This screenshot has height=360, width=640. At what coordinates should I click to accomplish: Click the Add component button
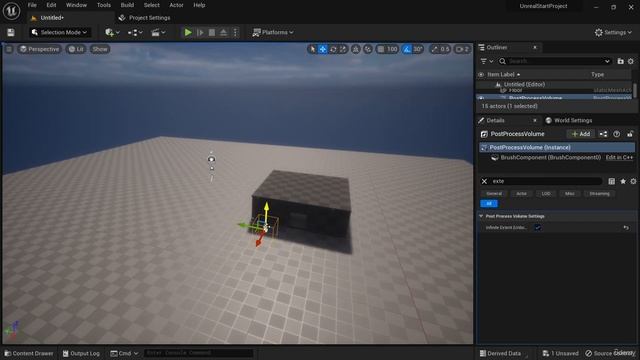pos(581,134)
